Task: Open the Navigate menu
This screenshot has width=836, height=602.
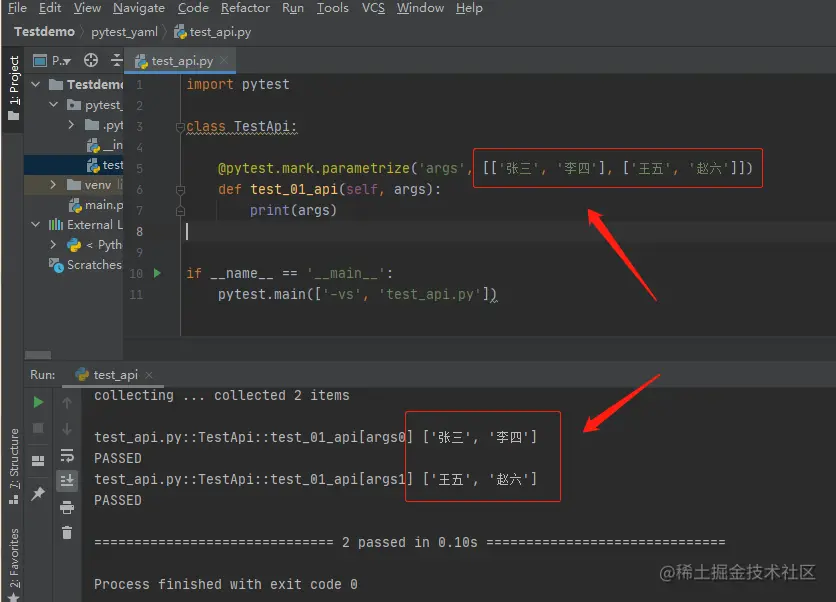Action: click(139, 8)
